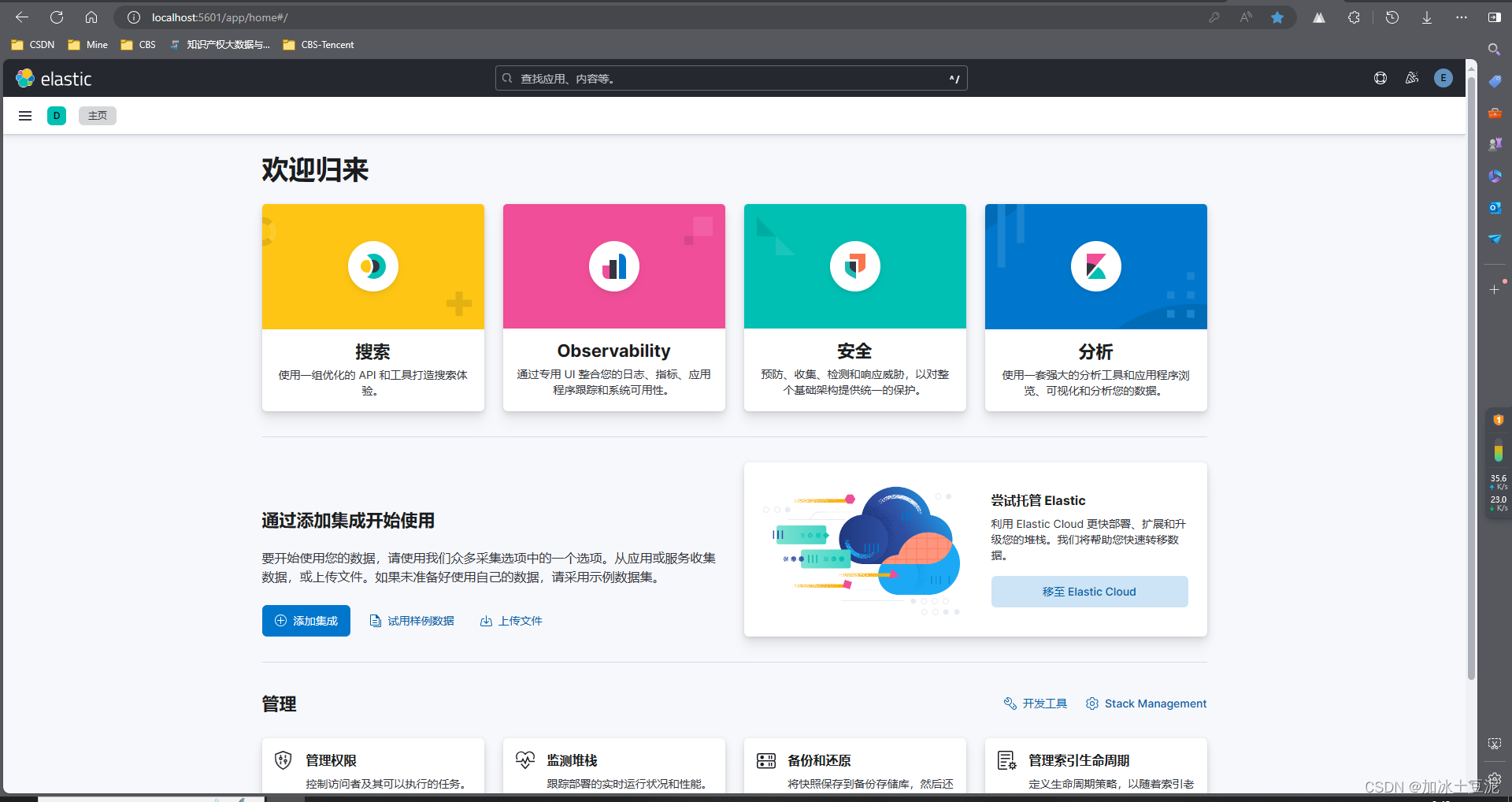
Task: Click the 移至 Elastic Cloud button
Action: point(1089,592)
